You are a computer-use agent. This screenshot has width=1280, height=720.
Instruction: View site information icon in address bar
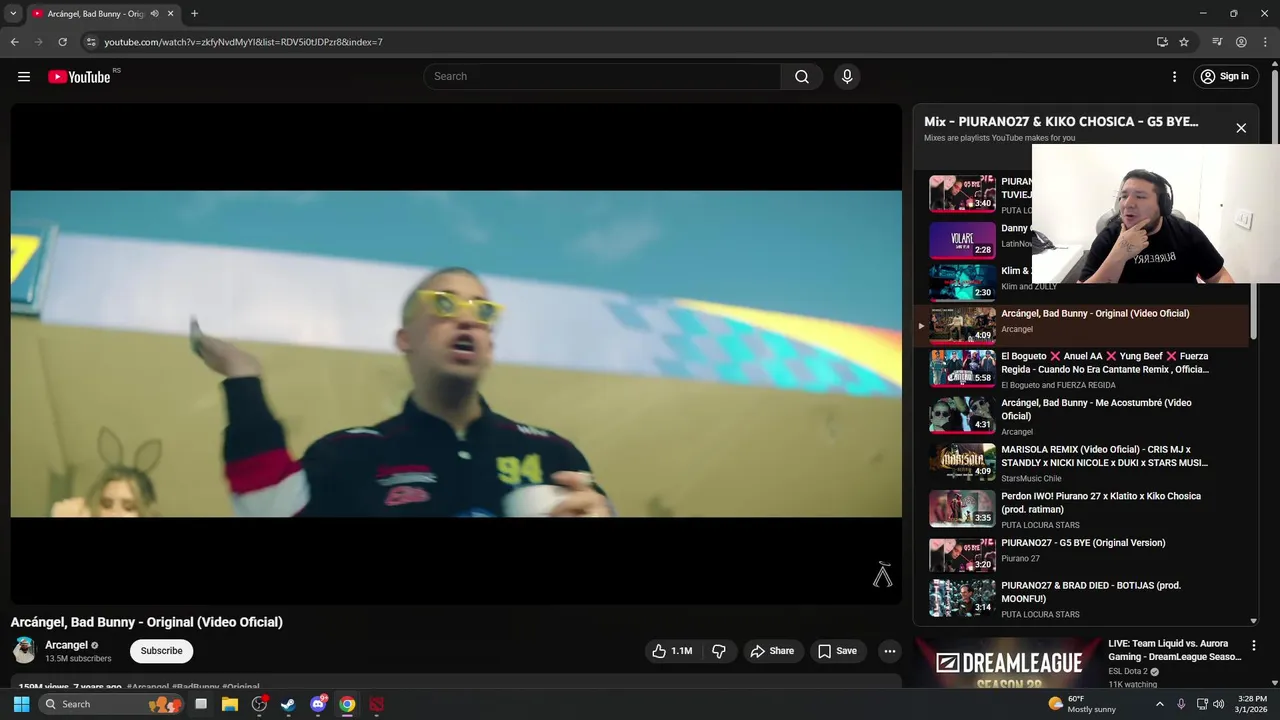pos(91,42)
